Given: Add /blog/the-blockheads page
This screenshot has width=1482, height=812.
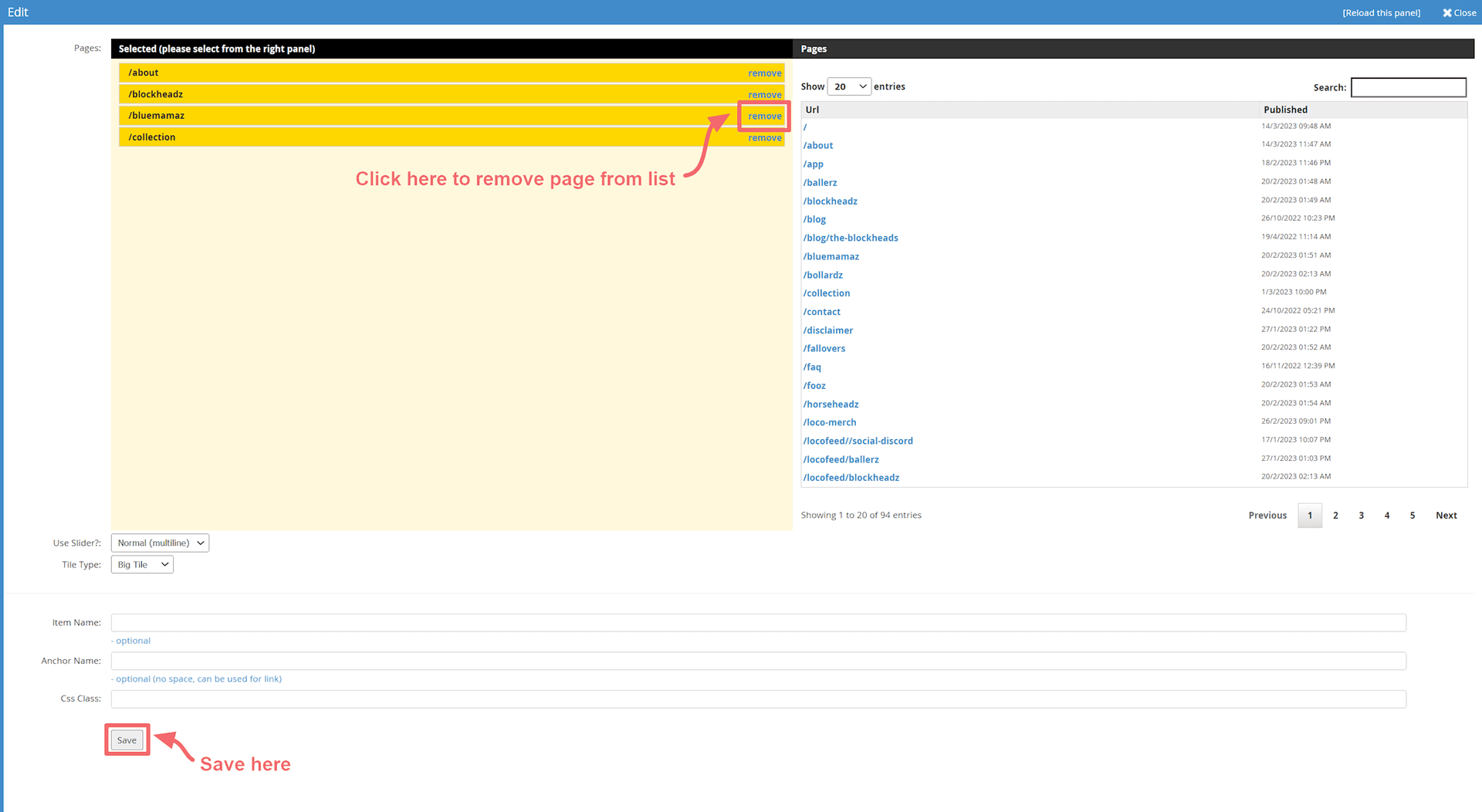Looking at the screenshot, I should (x=851, y=238).
